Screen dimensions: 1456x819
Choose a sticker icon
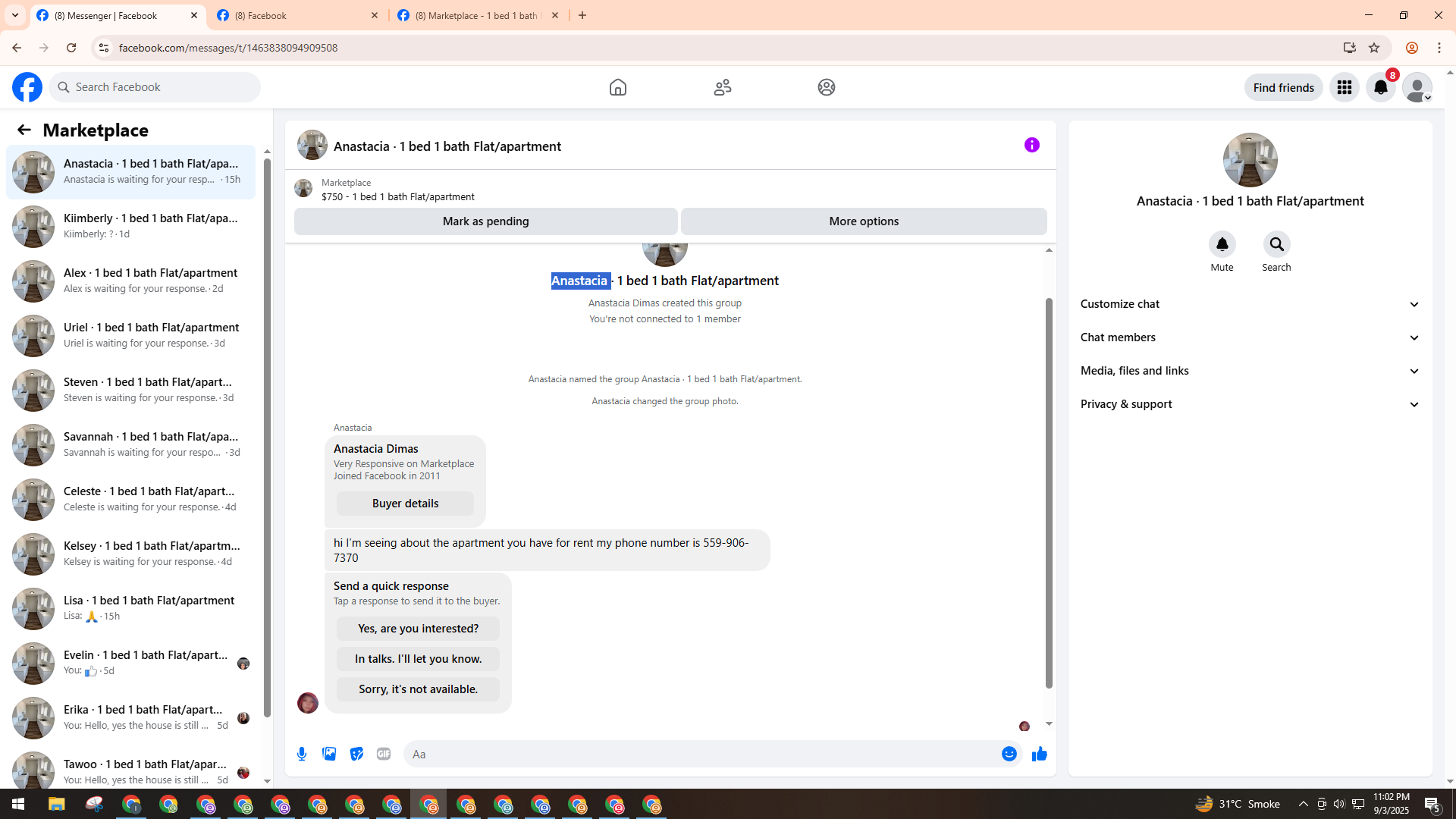coord(356,754)
